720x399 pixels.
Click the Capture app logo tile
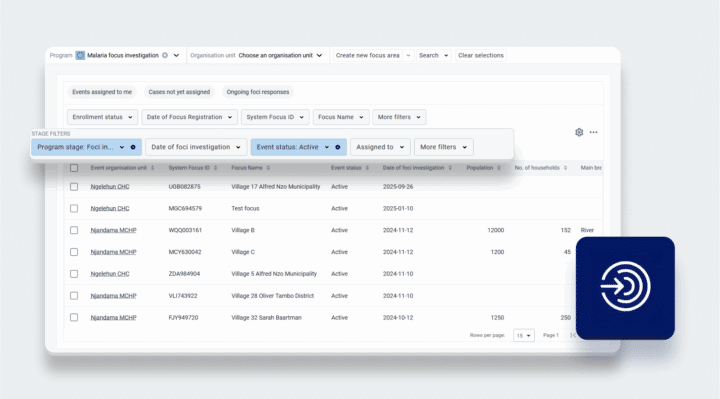(x=625, y=288)
